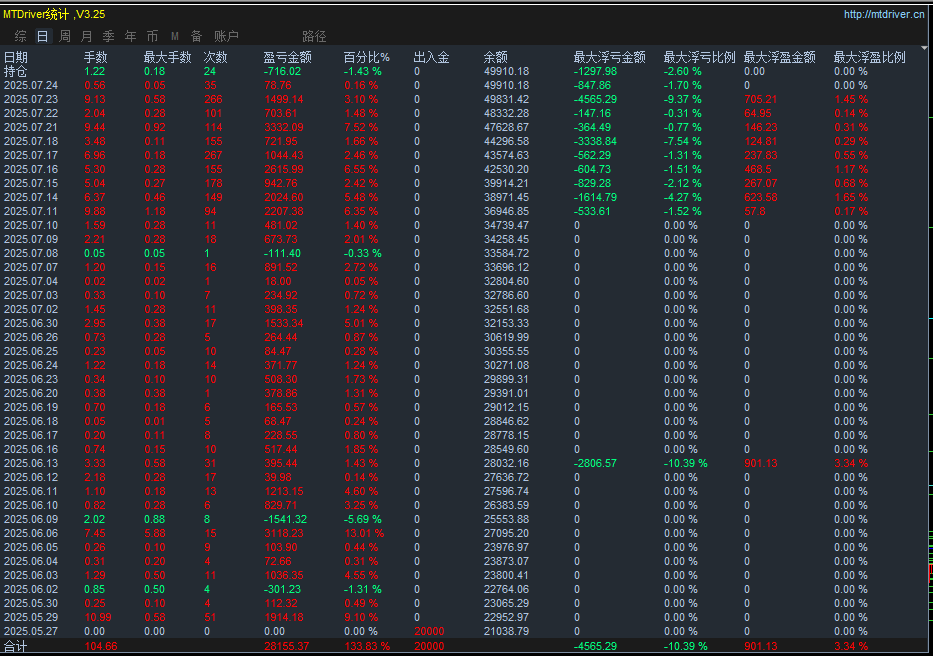Click the total percentage 133.83 %
Viewport: 933px width, 656px height.
(x=367, y=646)
